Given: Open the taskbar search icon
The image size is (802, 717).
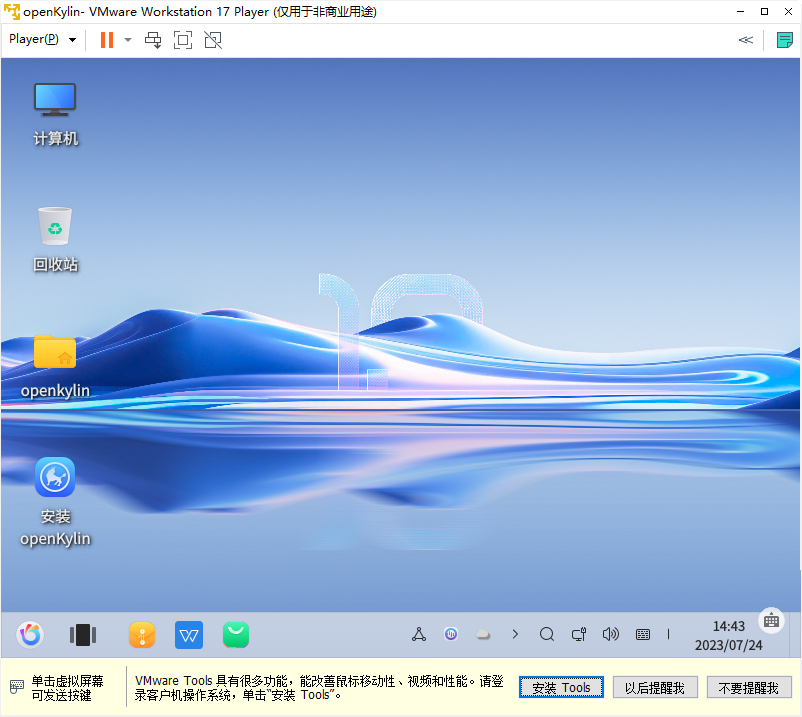Looking at the screenshot, I should (x=547, y=634).
